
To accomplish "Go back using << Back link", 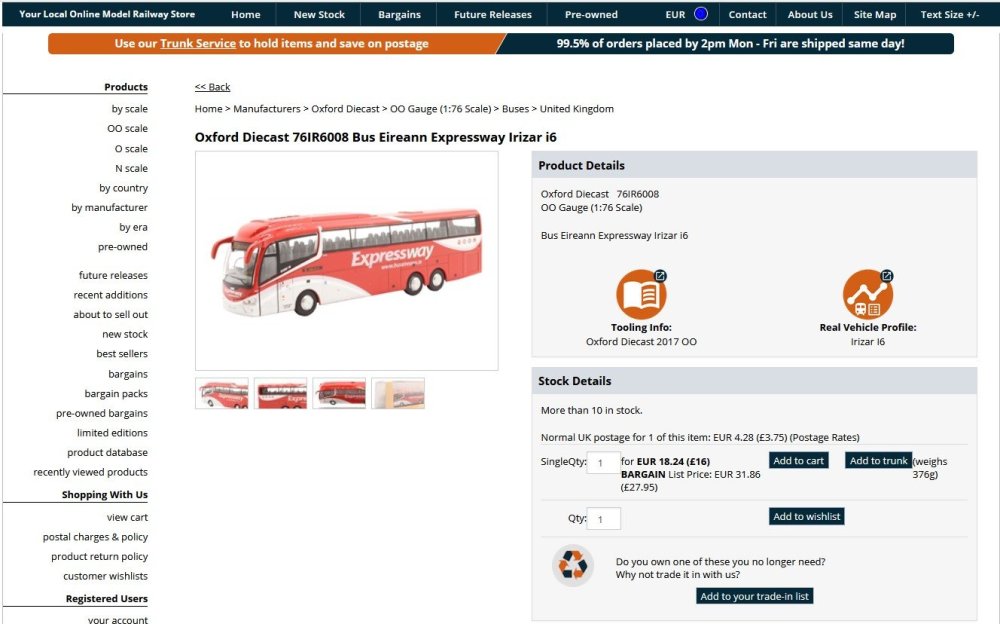I will [x=212, y=87].
